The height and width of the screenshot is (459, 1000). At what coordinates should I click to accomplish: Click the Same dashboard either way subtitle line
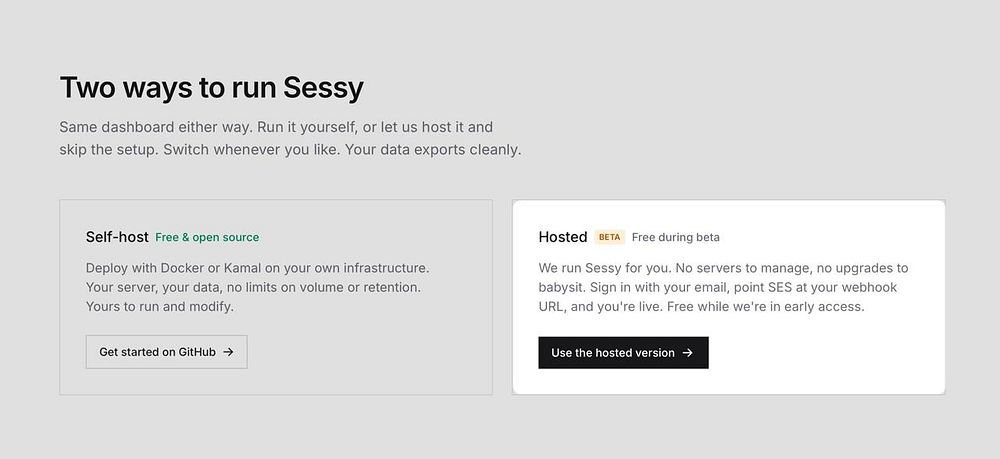[x=276, y=127]
